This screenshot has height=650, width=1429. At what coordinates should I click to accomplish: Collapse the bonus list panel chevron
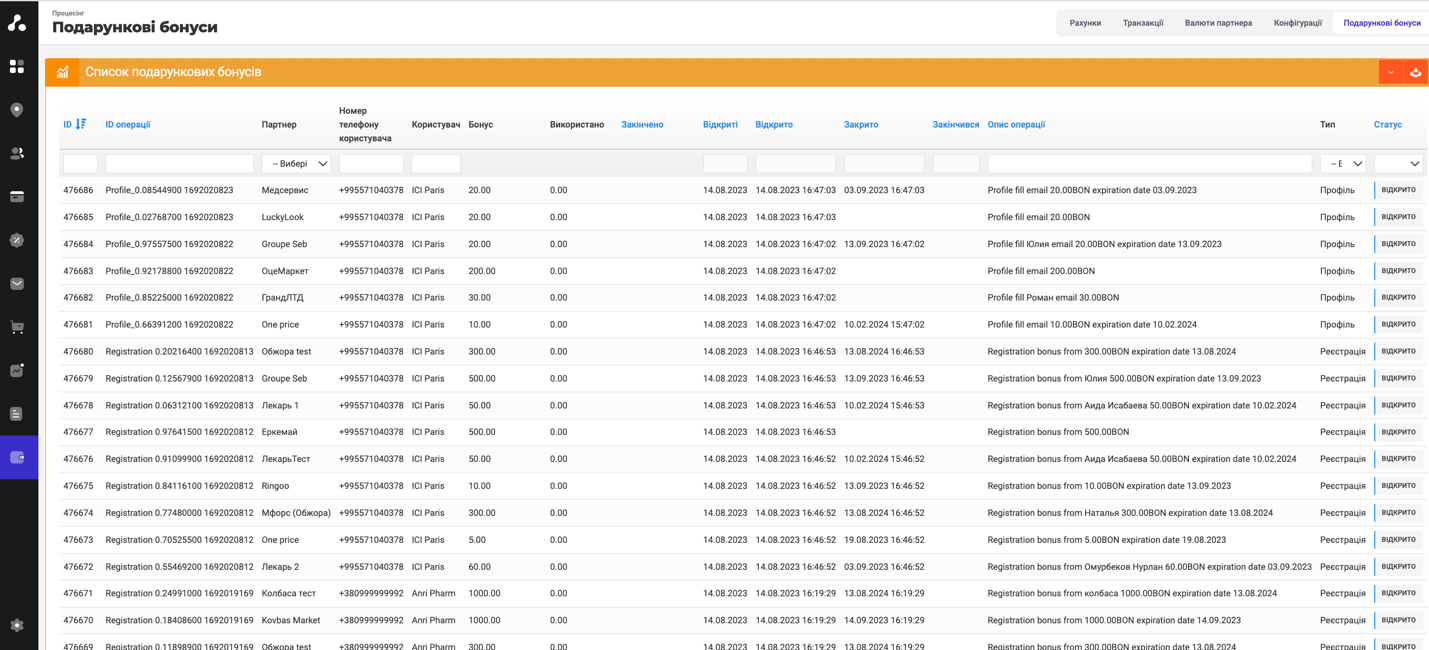tap(1390, 72)
